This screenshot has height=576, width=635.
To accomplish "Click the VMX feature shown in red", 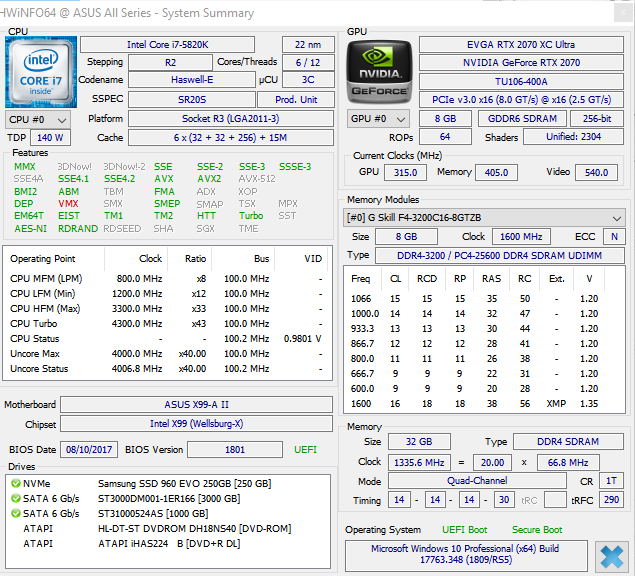I will (x=68, y=204).
